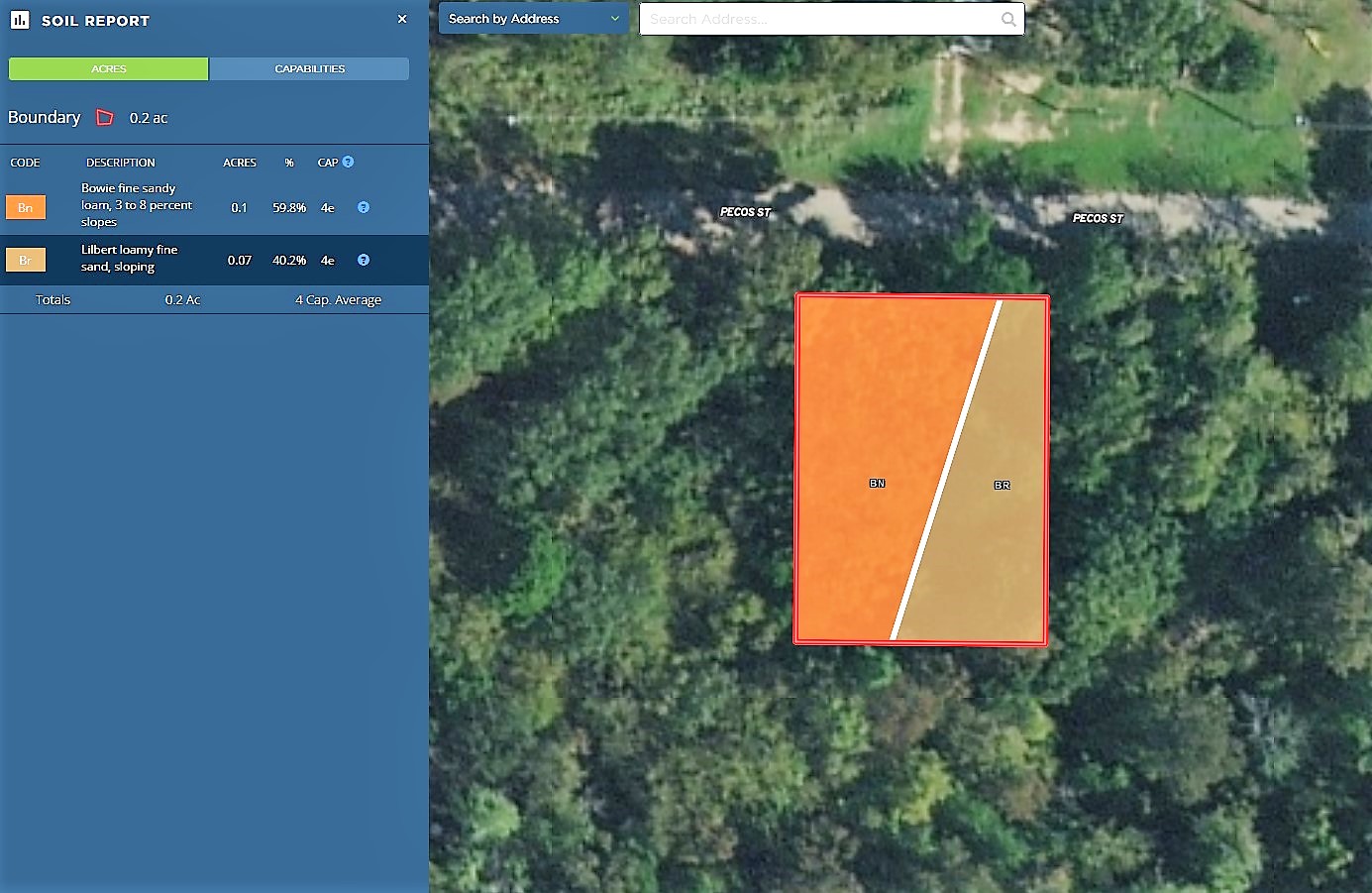1372x893 pixels.
Task: Switch to the Acres tab
Action: pyautogui.click(x=109, y=68)
